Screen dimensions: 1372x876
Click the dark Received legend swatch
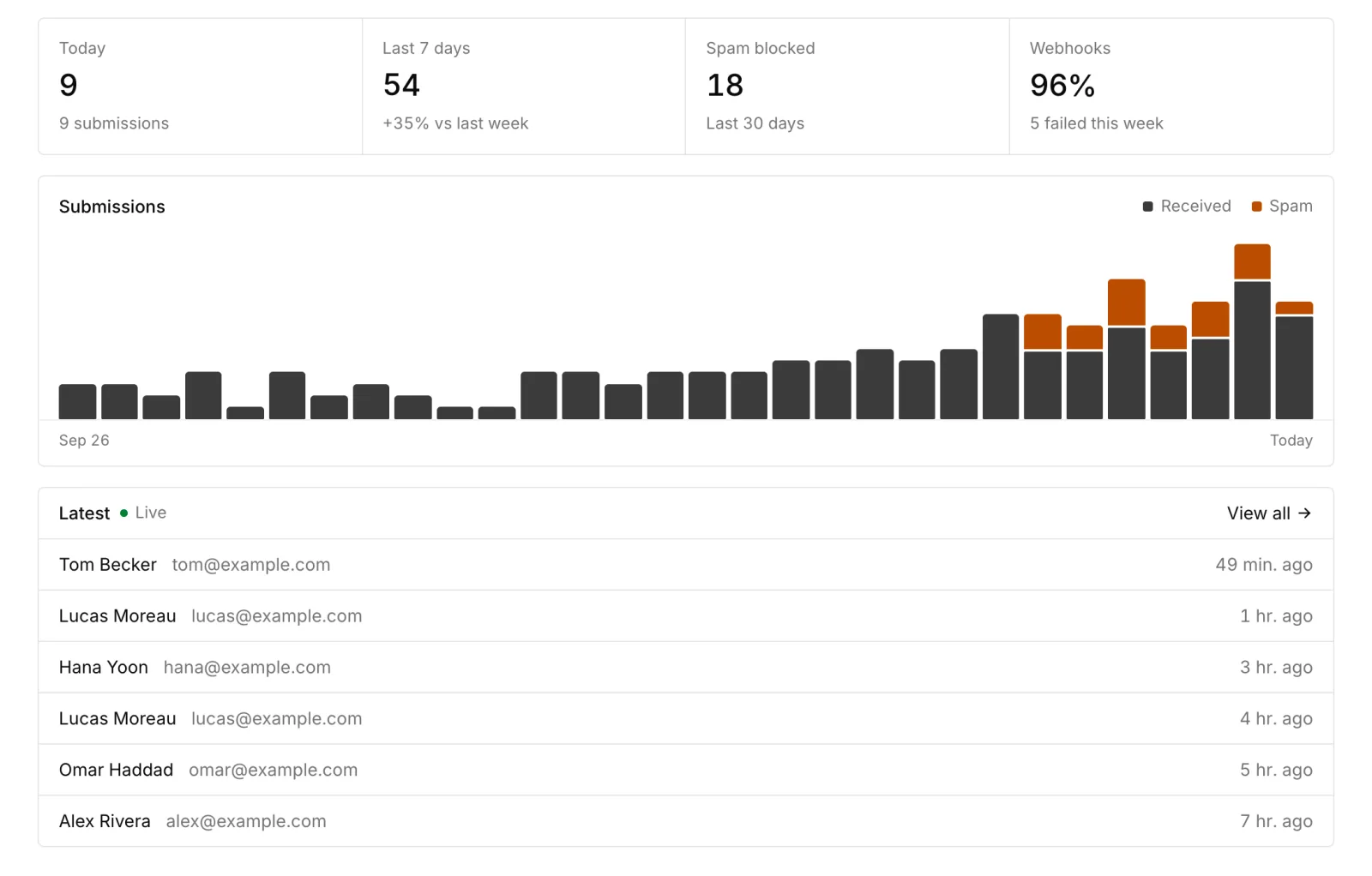coord(1147,207)
